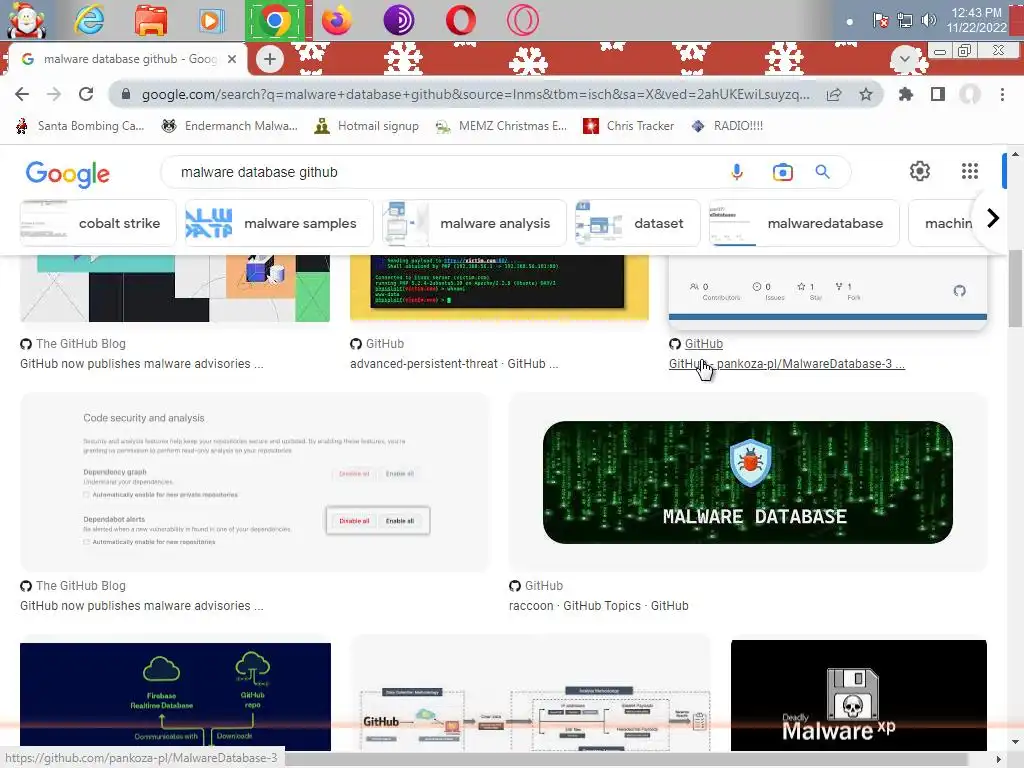The width and height of the screenshot is (1024, 768).
Task: Select the malware database github tab
Action: coord(127,59)
